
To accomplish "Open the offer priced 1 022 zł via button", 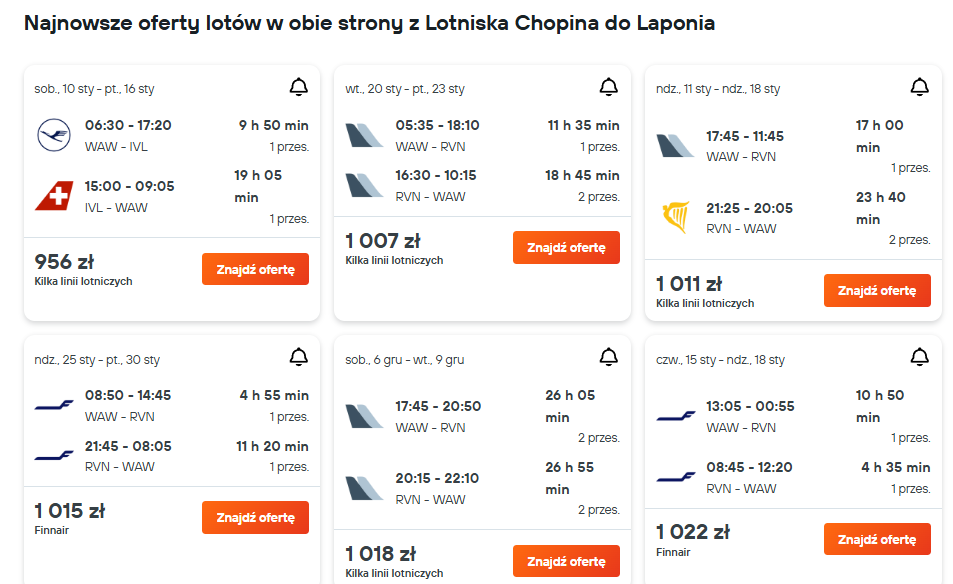I will (x=877, y=539).
